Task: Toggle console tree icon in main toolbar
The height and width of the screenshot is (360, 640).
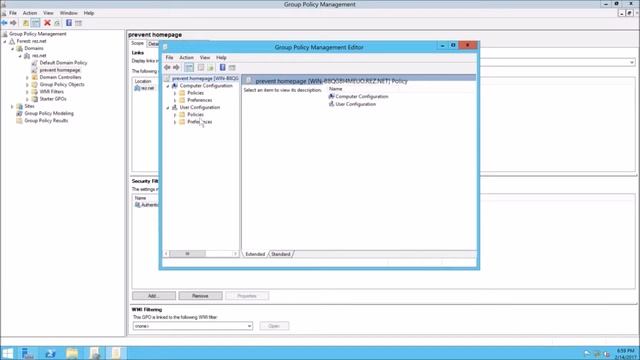Action: click(36, 23)
